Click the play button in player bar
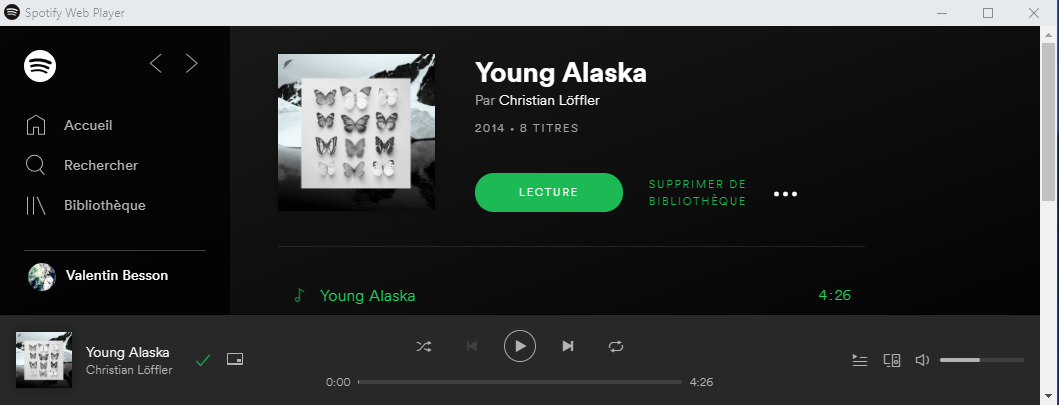The height and width of the screenshot is (405, 1059). (x=520, y=346)
